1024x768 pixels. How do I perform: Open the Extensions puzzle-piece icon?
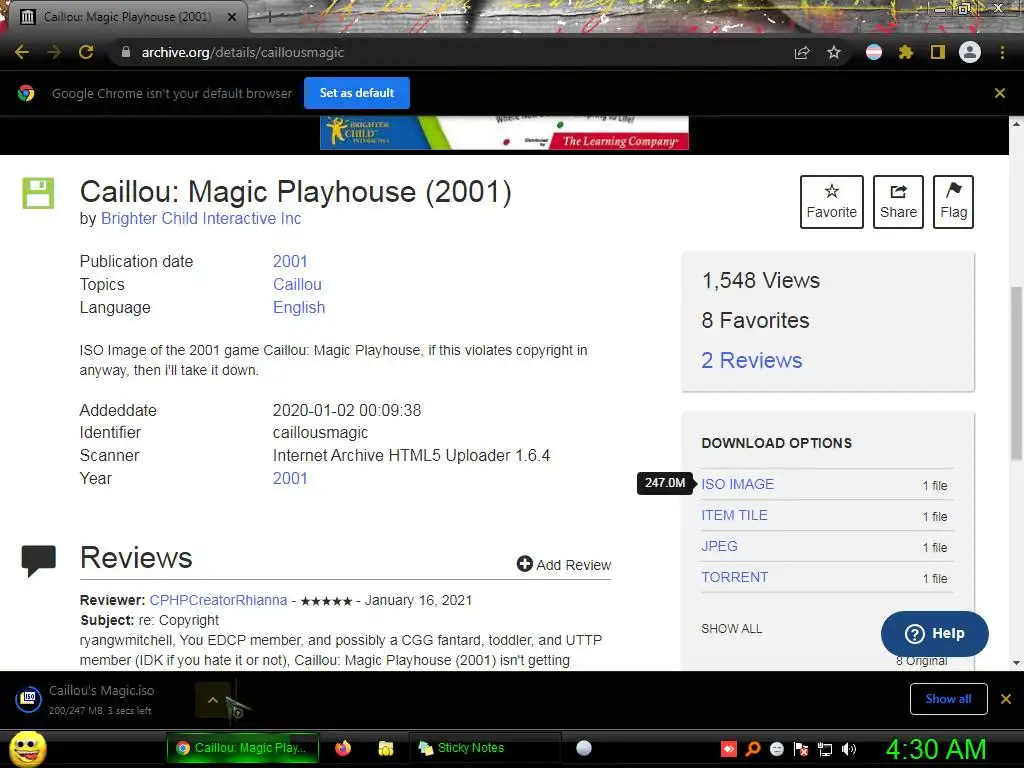pyautogui.click(x=906, y=52)
